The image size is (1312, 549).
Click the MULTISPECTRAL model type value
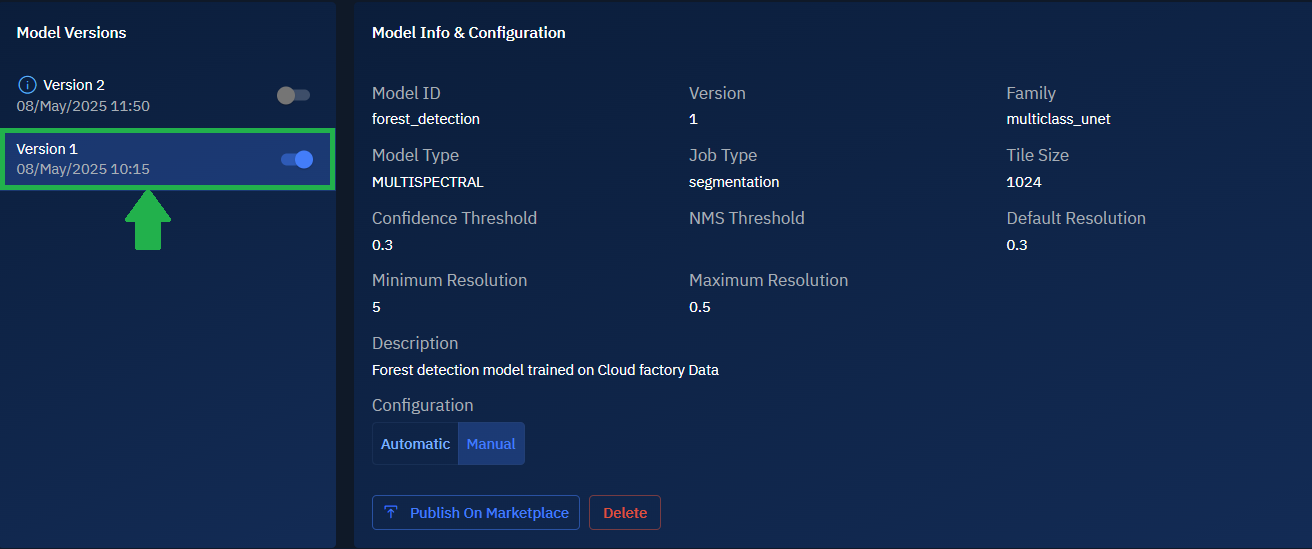click(427, 182)
